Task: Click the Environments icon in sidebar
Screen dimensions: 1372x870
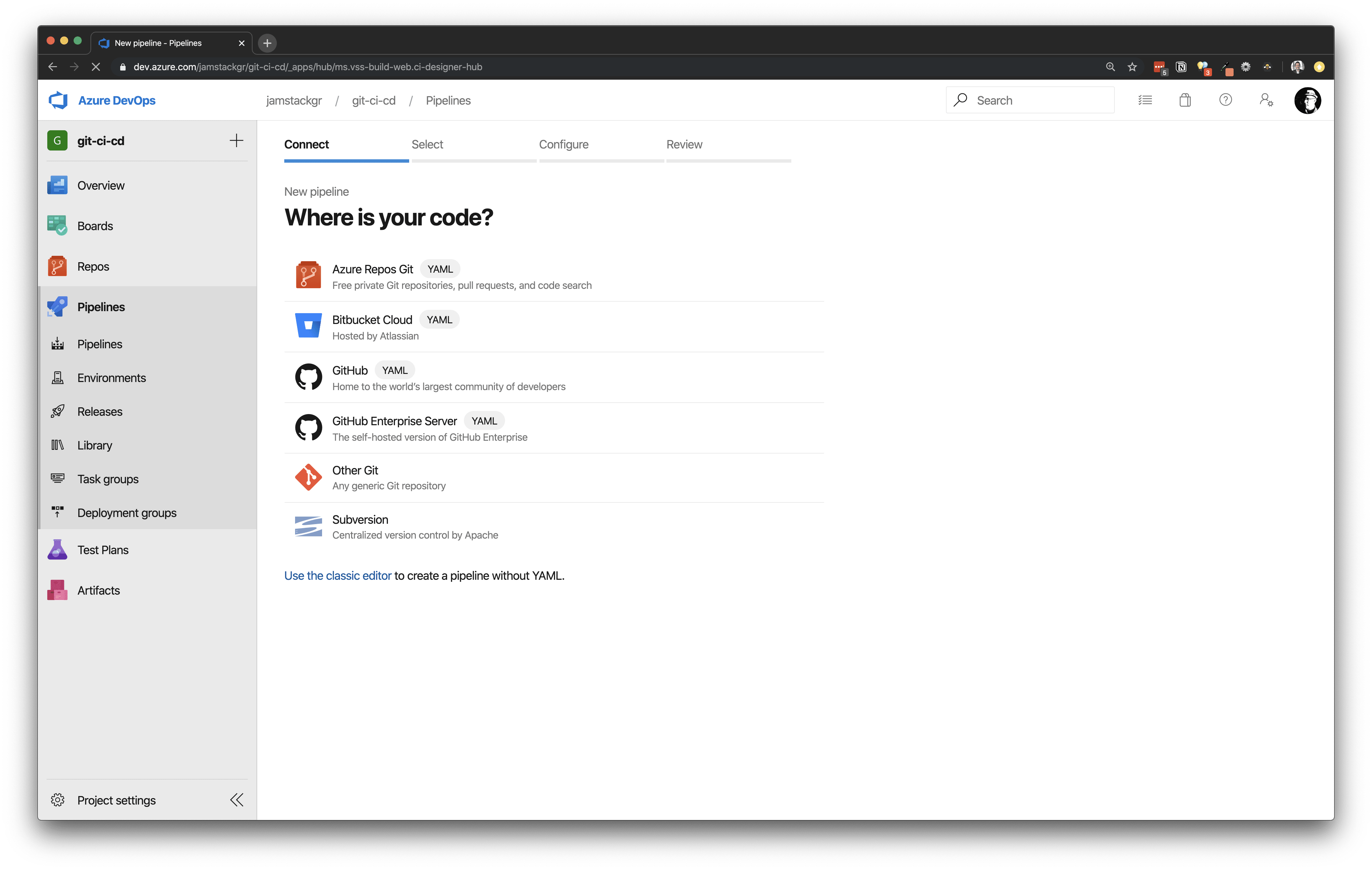Action: (x=57, y=377)
